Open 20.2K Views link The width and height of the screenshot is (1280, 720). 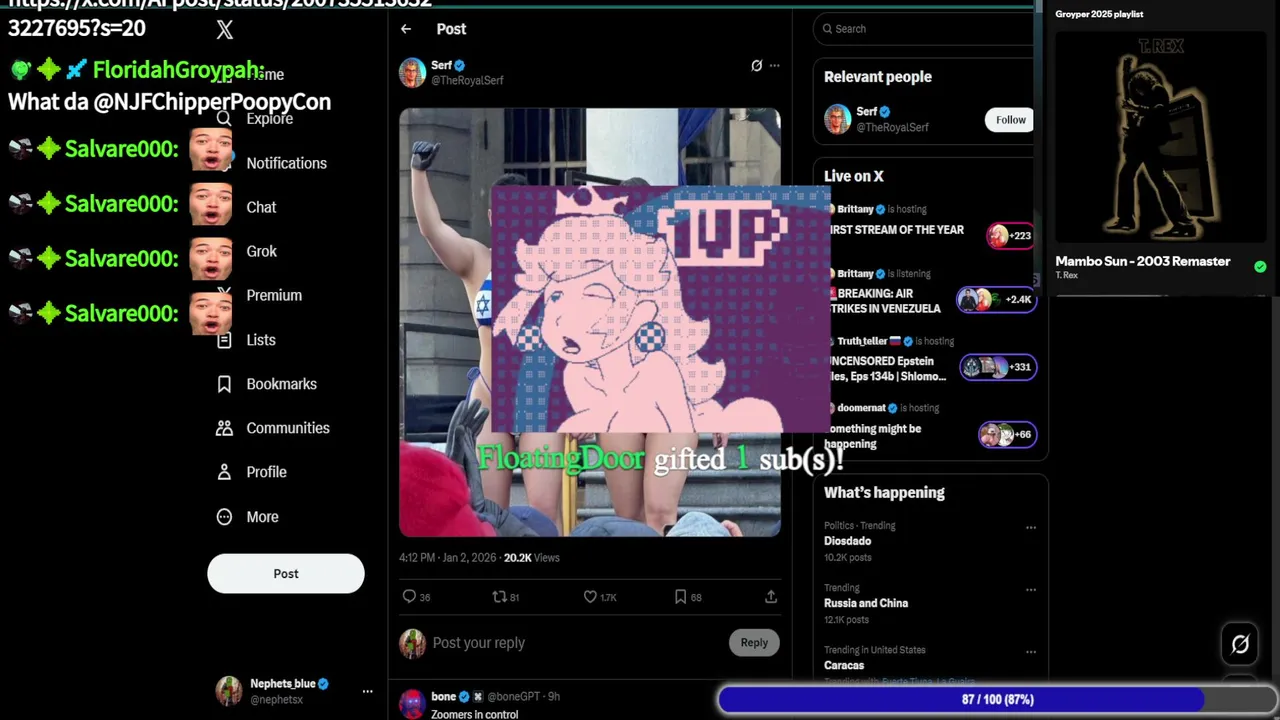pos(531,558)
